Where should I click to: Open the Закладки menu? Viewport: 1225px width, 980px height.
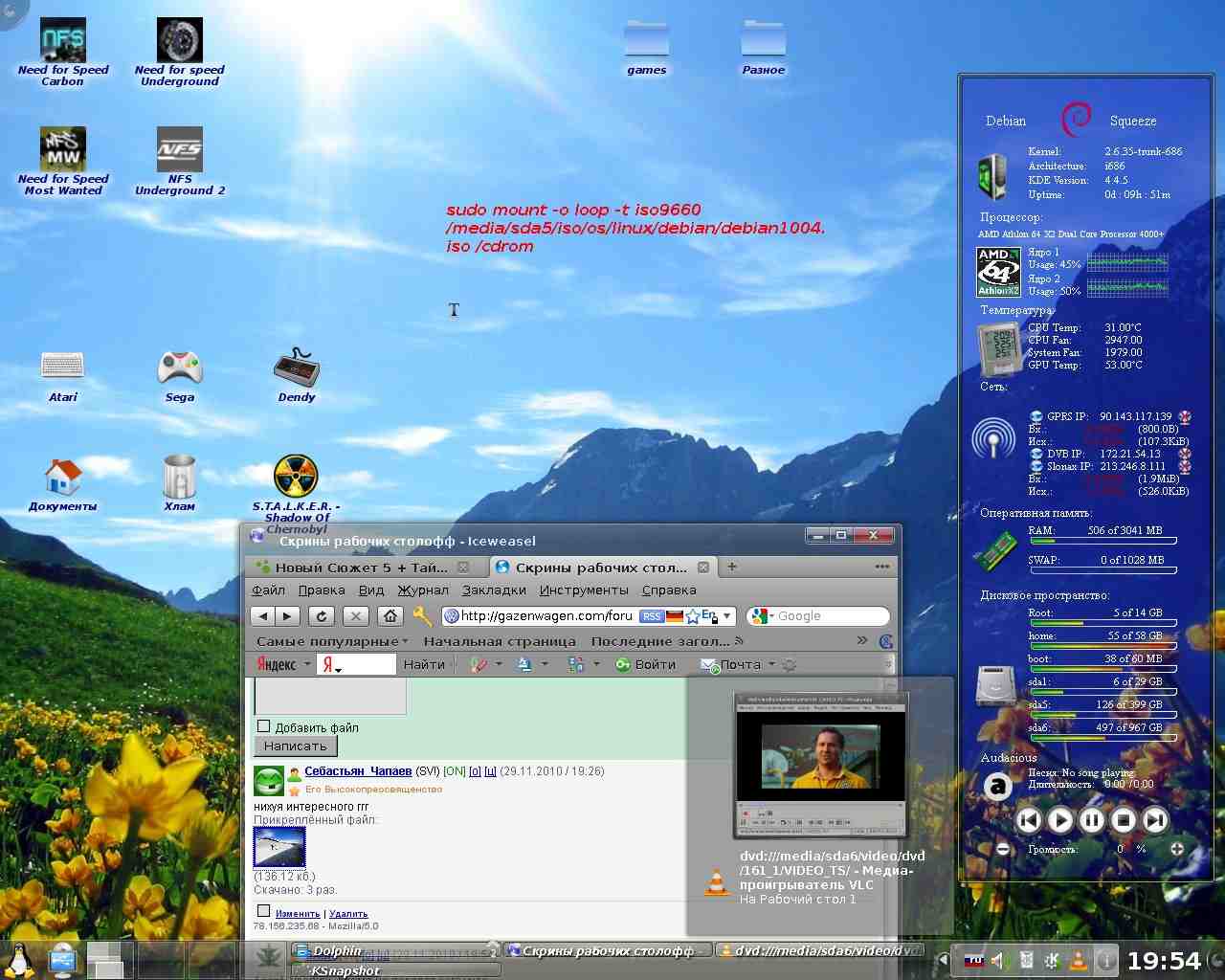point(494,590)
